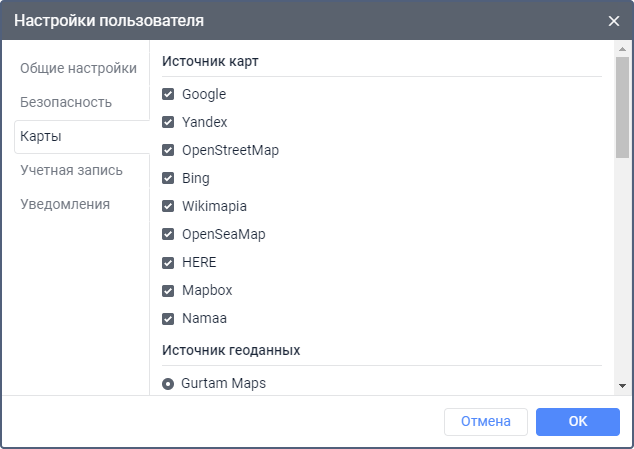This screenshot has width=634, height=449.
Task: Close the user settings dialog
Action: pos(614,20)
